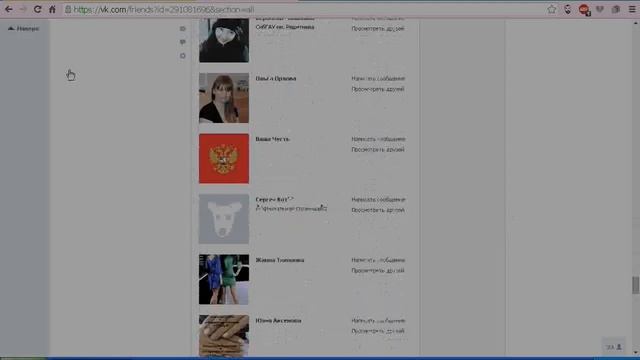This screenshot has height=360, width=640.
Task: Click the page vertical scrollbar thumb
Action: (x=636, y=285)
